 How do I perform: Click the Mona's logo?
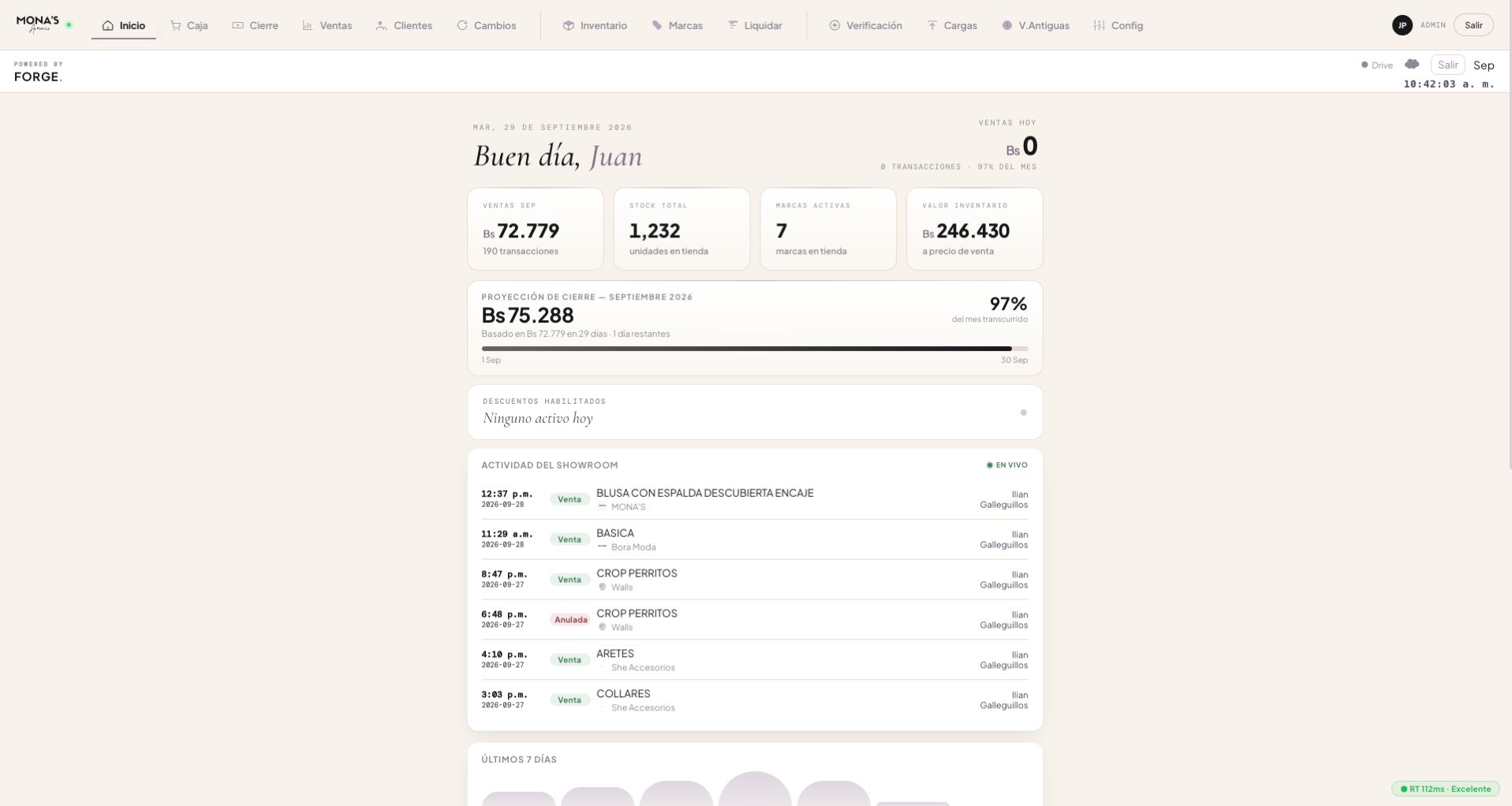click(x=38, y=24)
